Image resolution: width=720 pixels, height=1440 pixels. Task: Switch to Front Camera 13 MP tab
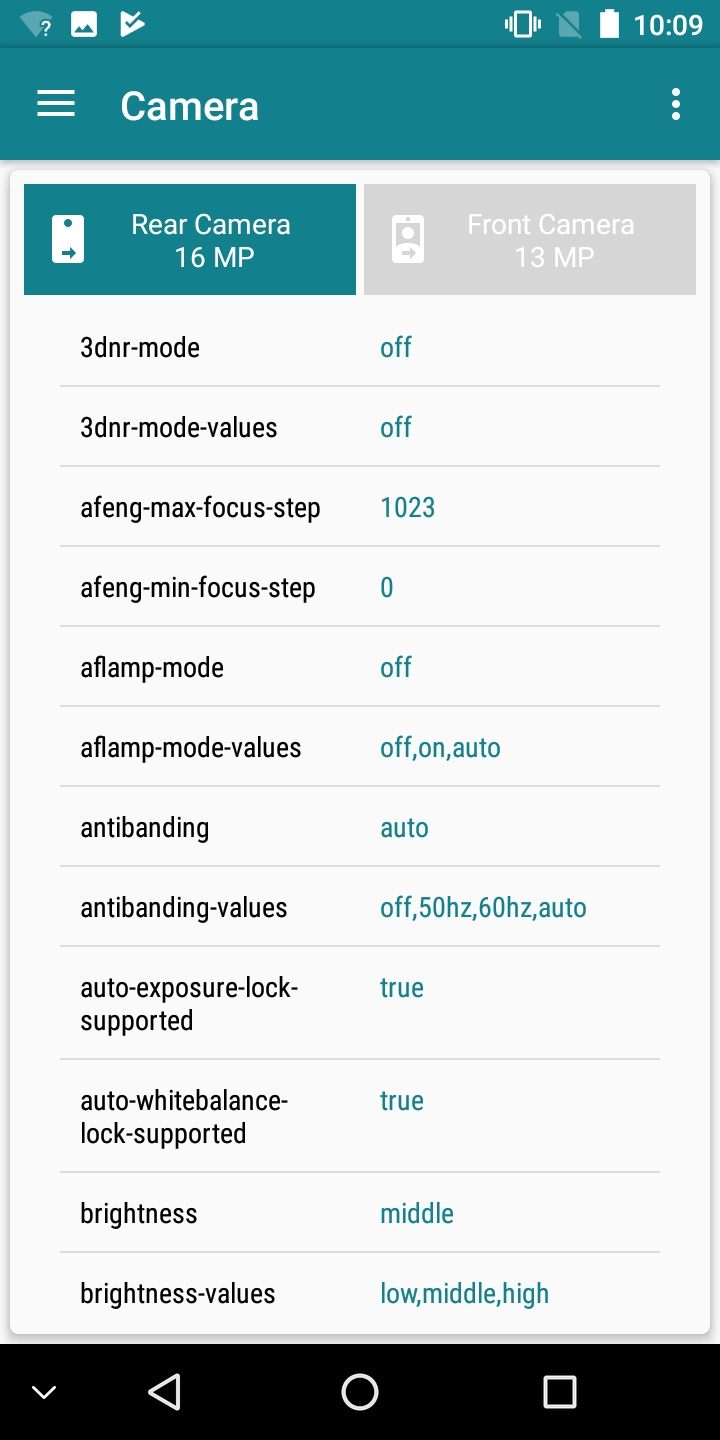coord(530,240)
